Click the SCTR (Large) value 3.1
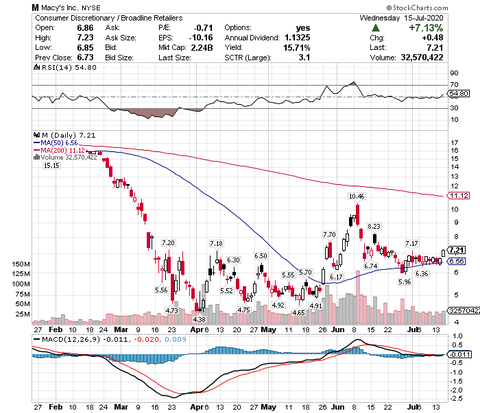Screen dimensions: 480x413 304,57
